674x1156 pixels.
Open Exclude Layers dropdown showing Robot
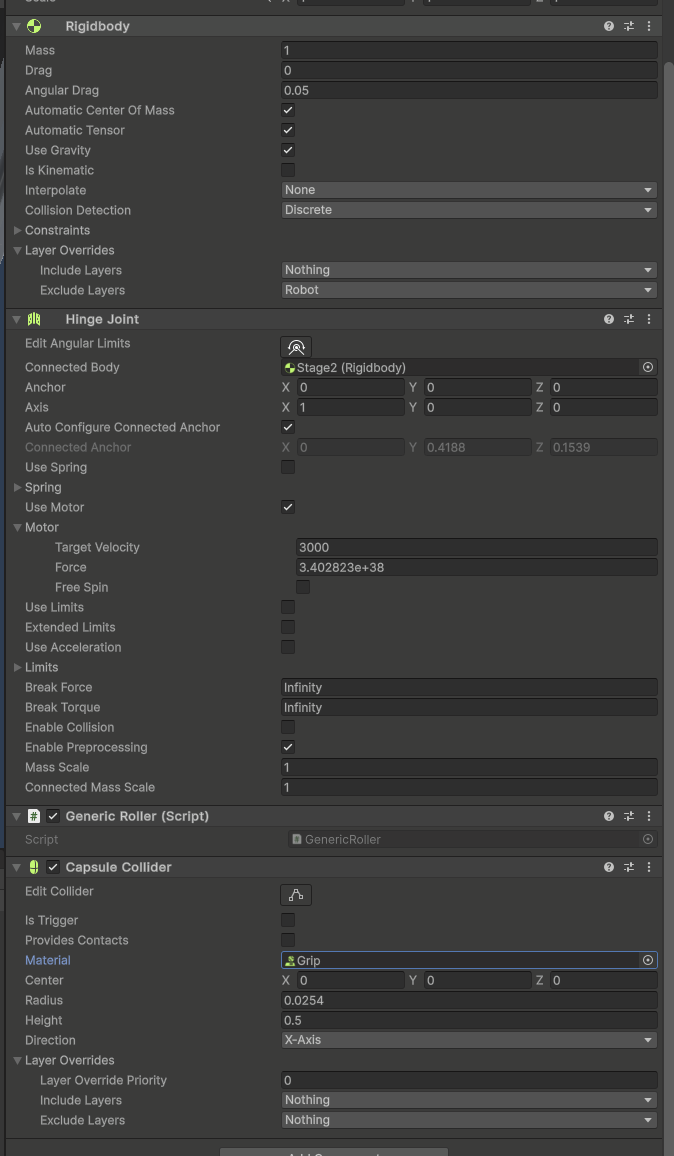[469, 290]
